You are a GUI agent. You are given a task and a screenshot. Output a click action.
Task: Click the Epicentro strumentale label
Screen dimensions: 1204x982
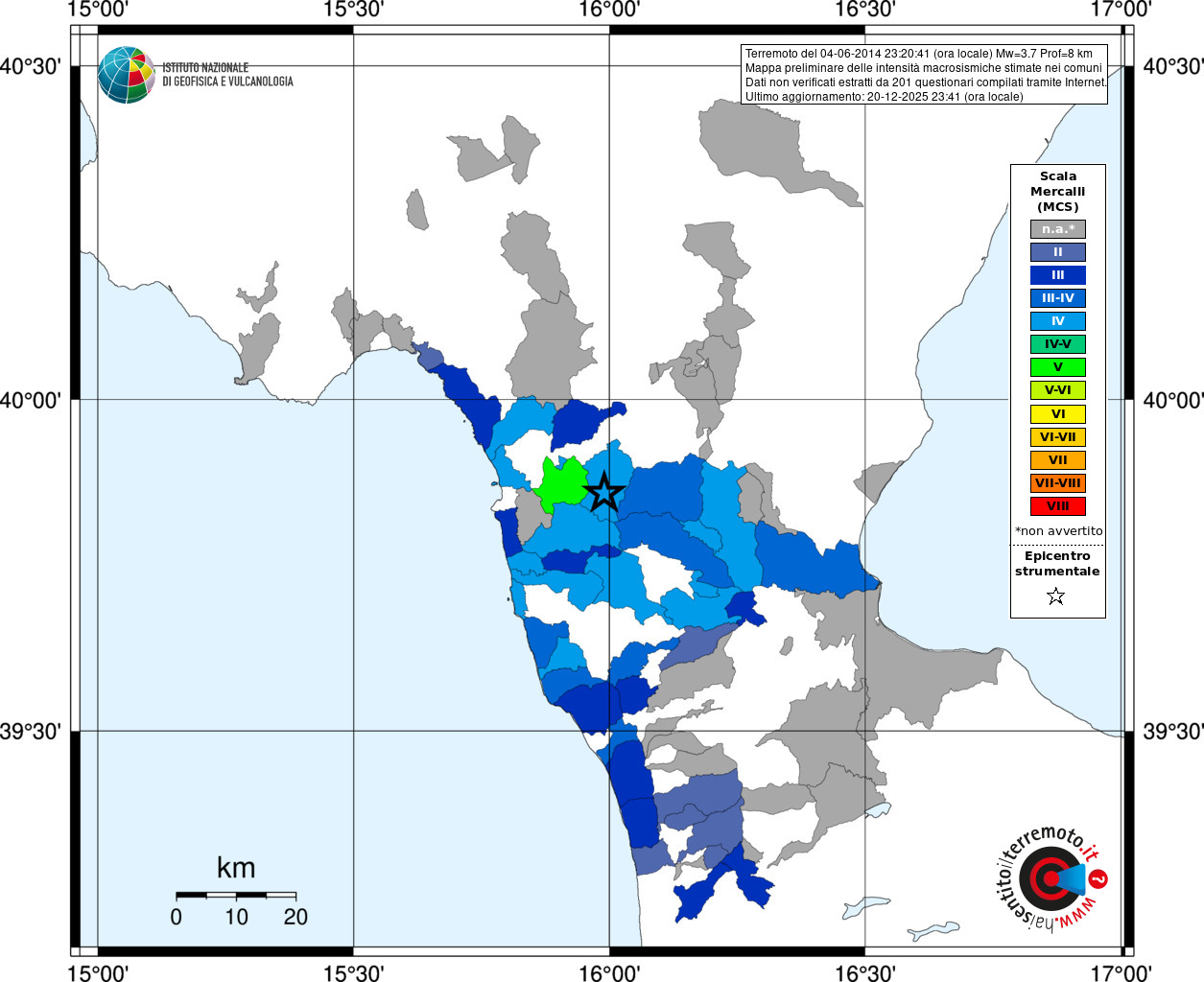coord(1057,564)
